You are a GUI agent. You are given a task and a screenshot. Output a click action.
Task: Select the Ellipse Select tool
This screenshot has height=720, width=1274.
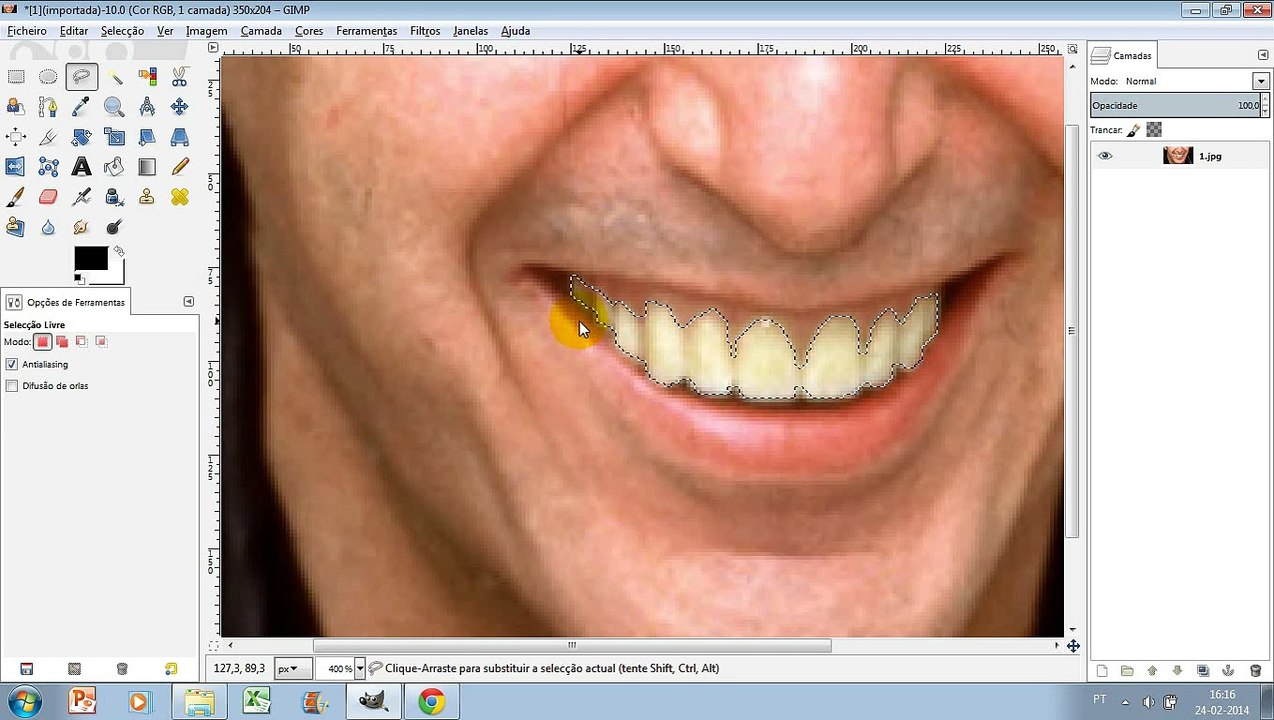(x=48, y=76)
